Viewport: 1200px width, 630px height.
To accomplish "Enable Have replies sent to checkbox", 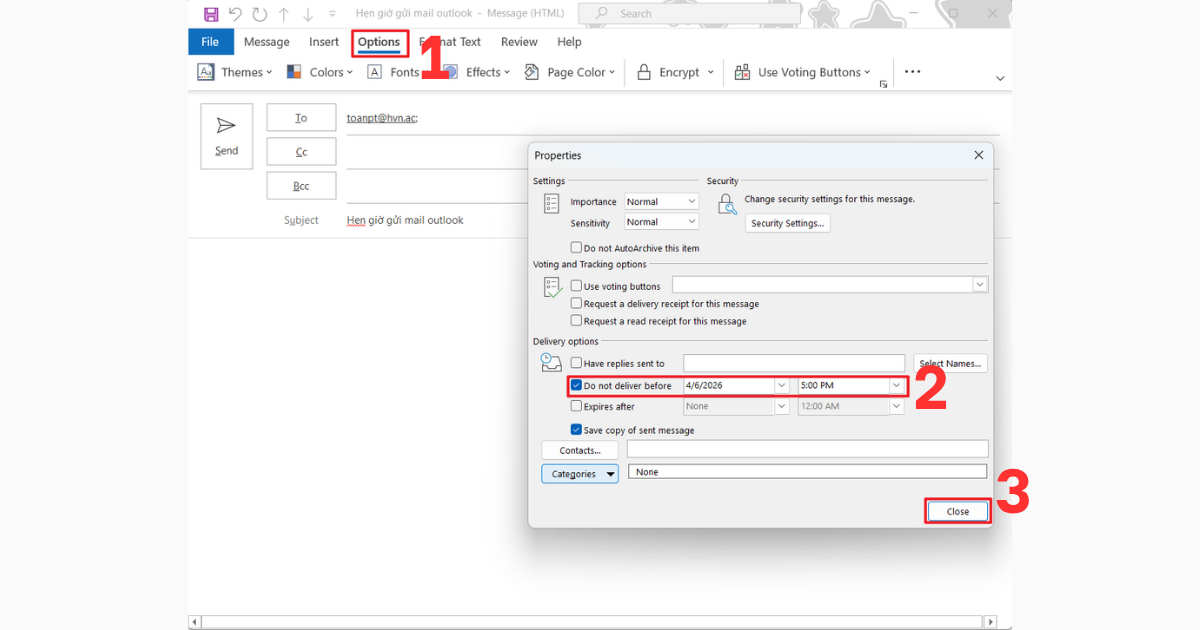I will [x=576, y=363].
